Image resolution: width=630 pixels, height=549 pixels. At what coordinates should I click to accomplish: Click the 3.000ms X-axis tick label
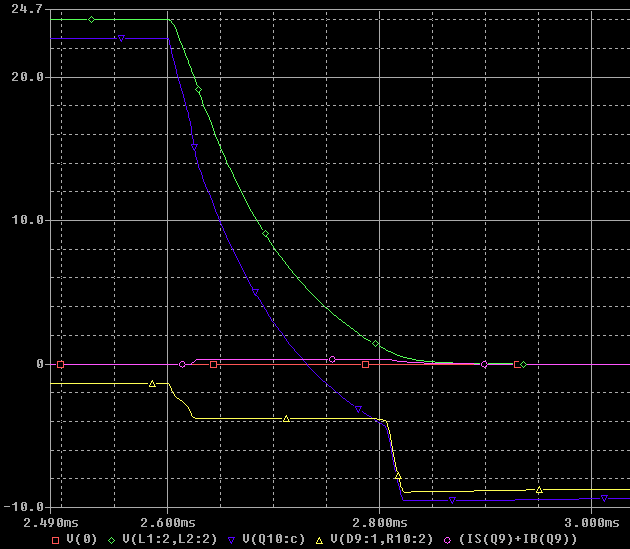pyautogui.click(x=591, y=521)
